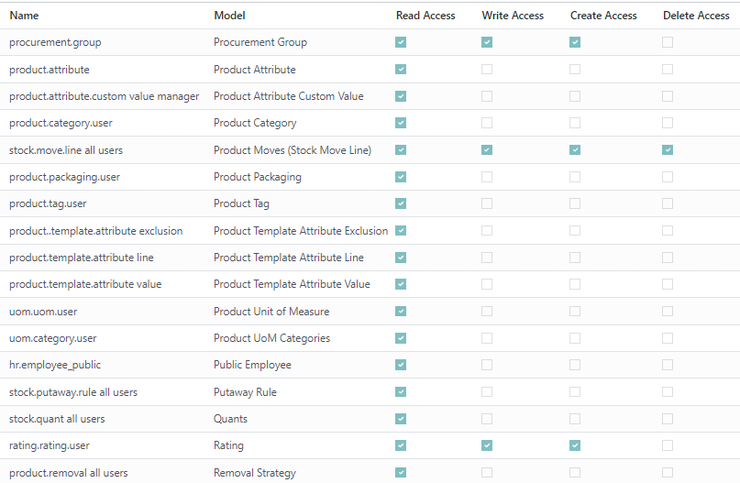The width and height of the screenshot is (740, 483).
Task: Enable Write Access for product.attribute
Action: pyautogui.click(x=487, y=69)
